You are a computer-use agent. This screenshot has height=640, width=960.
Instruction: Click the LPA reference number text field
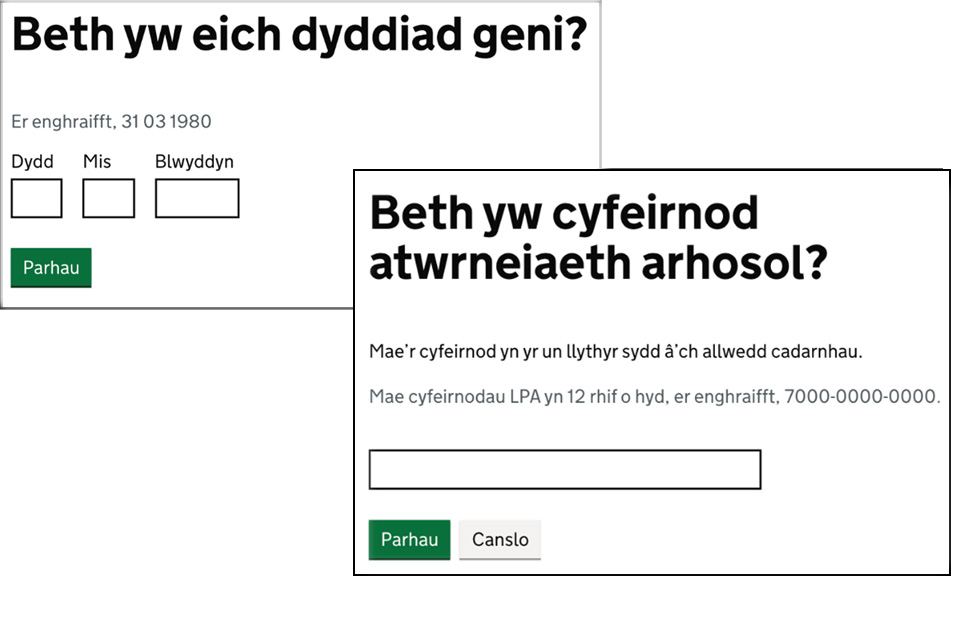click(x=565, y=470)
